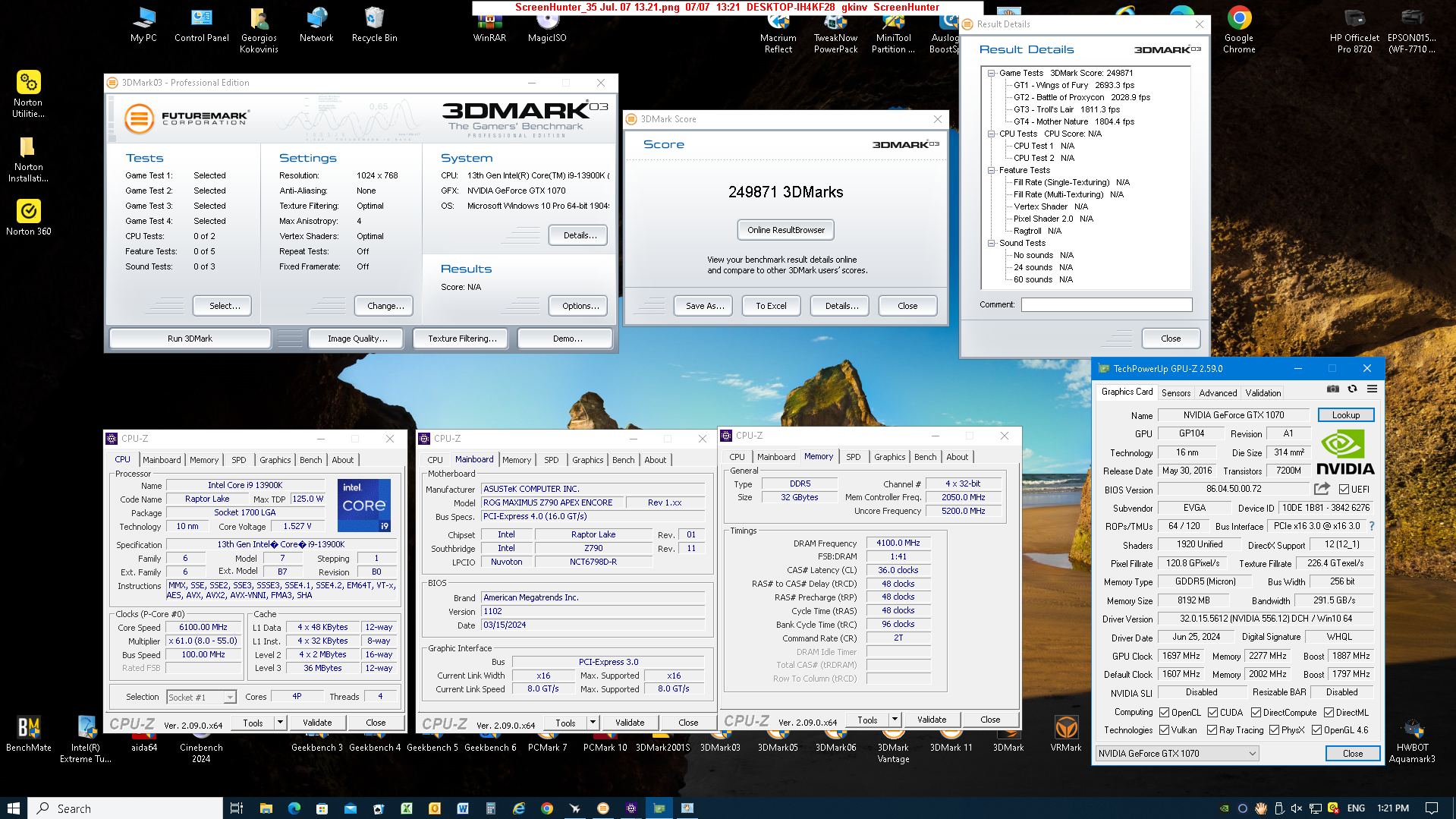Toggle the CUDA checkbox in GPU-Z
This screenshot has height=819, width=1456.
coord(1213,712)
